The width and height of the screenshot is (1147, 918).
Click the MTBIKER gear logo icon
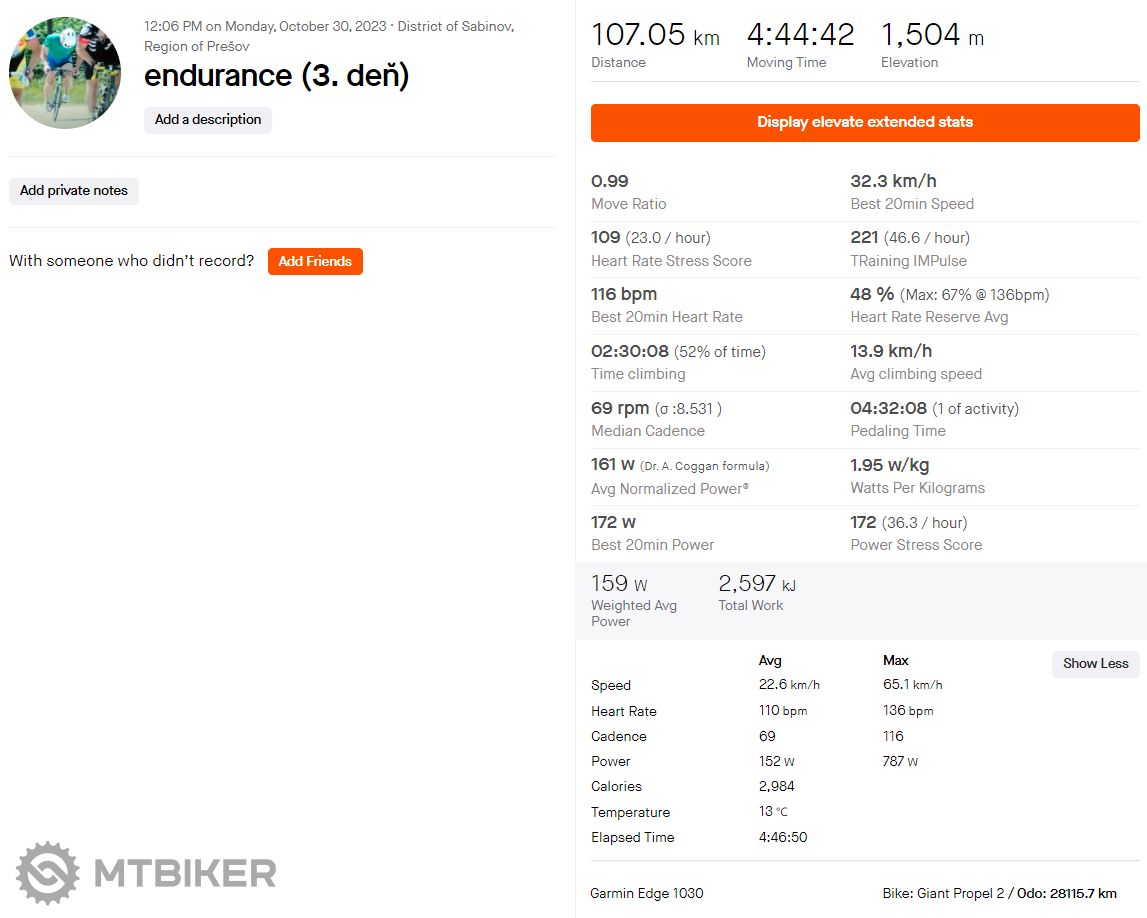point(47,873)
